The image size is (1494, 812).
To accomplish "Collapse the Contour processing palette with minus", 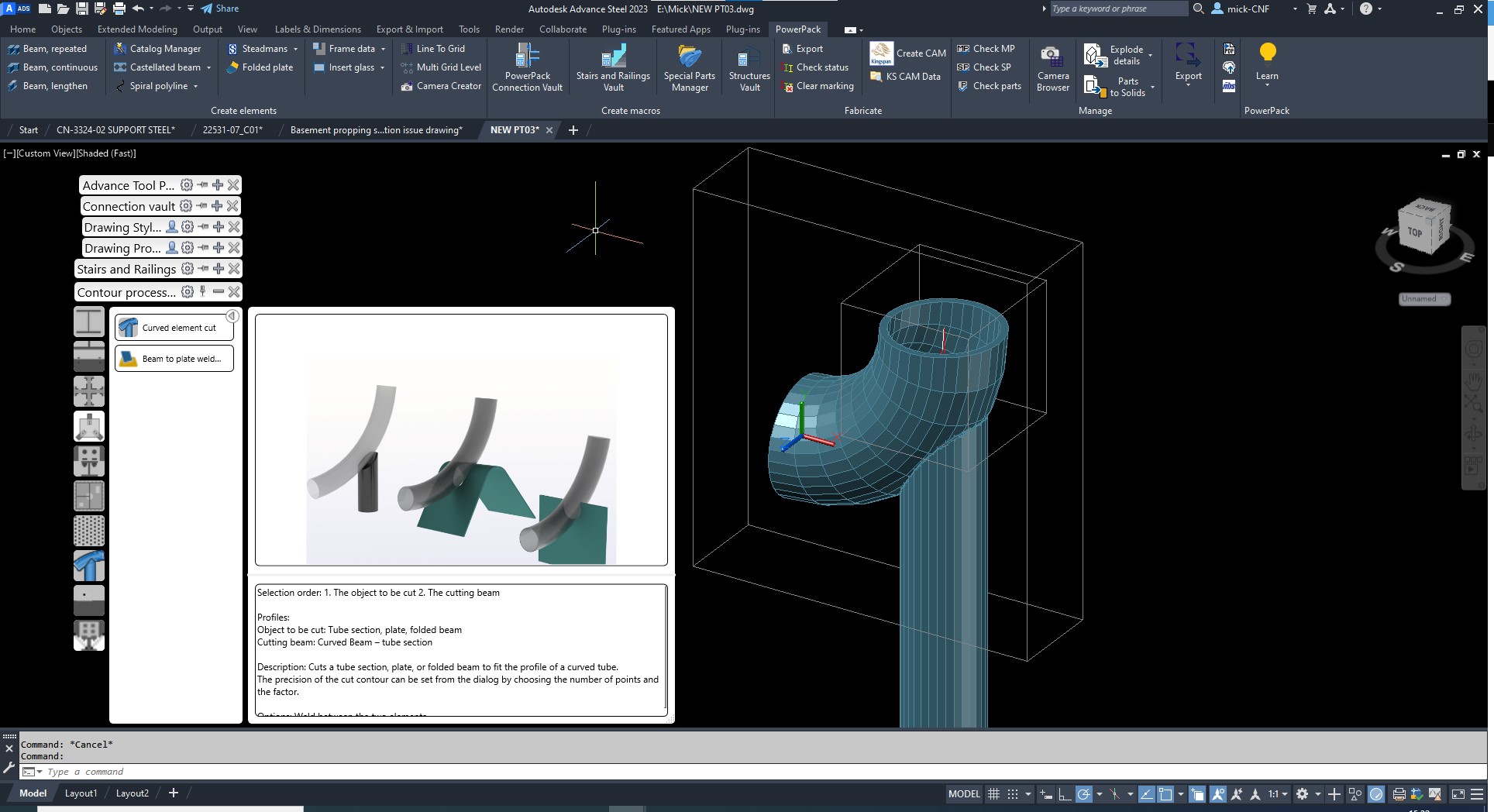I will pyautogui.click(x=219, y=292).
